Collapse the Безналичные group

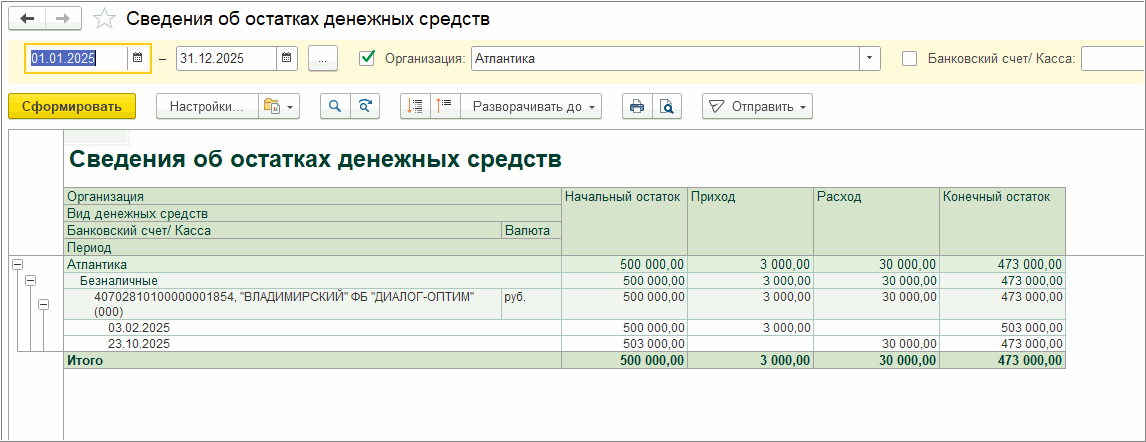[30, 281]
